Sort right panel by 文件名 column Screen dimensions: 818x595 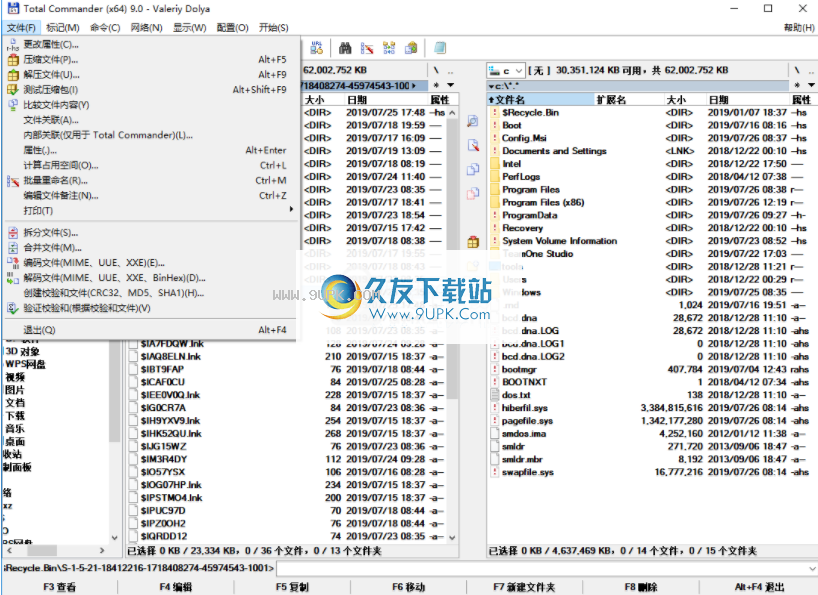pyautogui.click(x=541, y=100)
